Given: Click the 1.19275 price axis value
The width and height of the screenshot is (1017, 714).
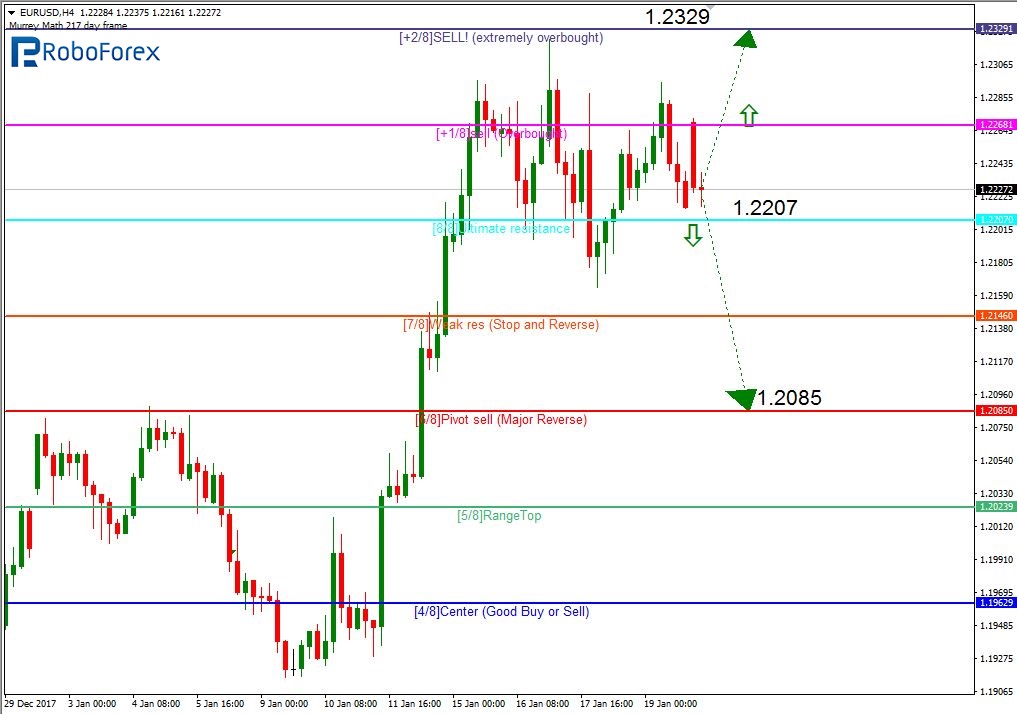Looking at the screenshot, I should tap(996, 658).
